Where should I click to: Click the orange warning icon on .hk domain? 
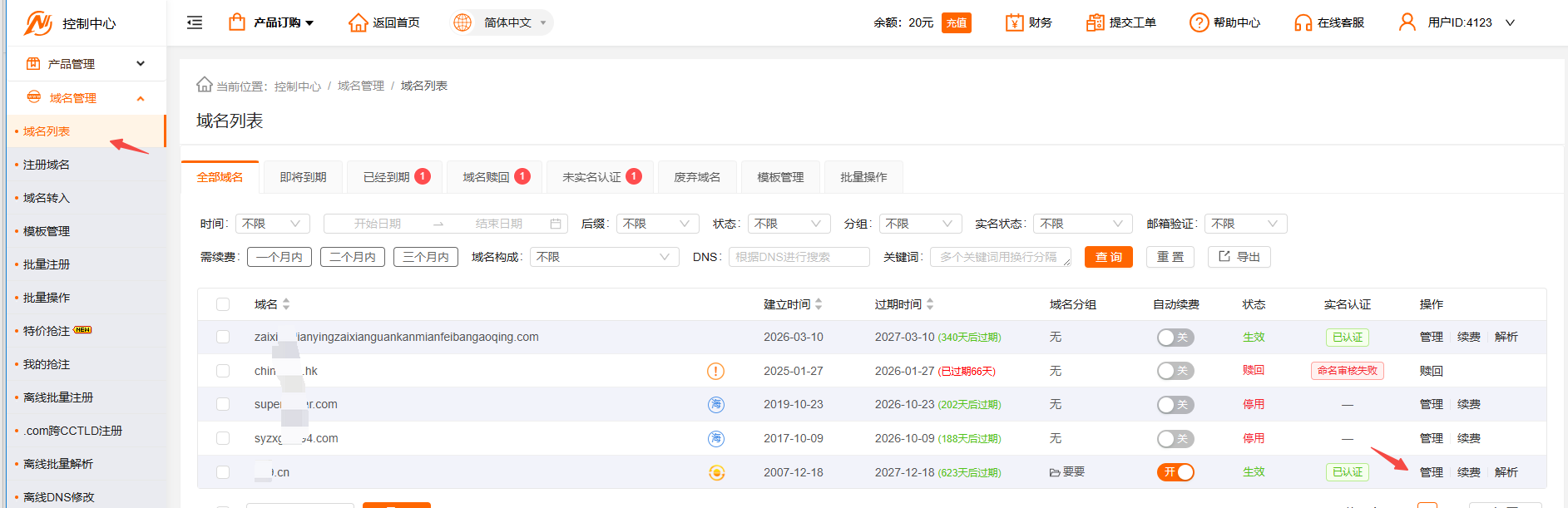715,371
